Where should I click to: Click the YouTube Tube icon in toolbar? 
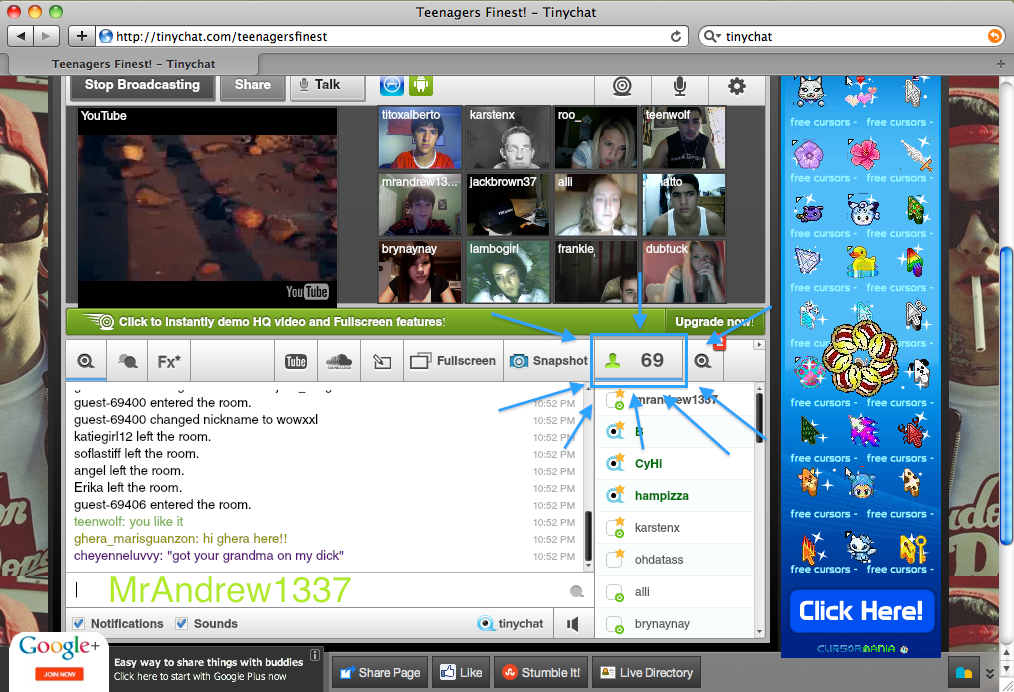296,361
